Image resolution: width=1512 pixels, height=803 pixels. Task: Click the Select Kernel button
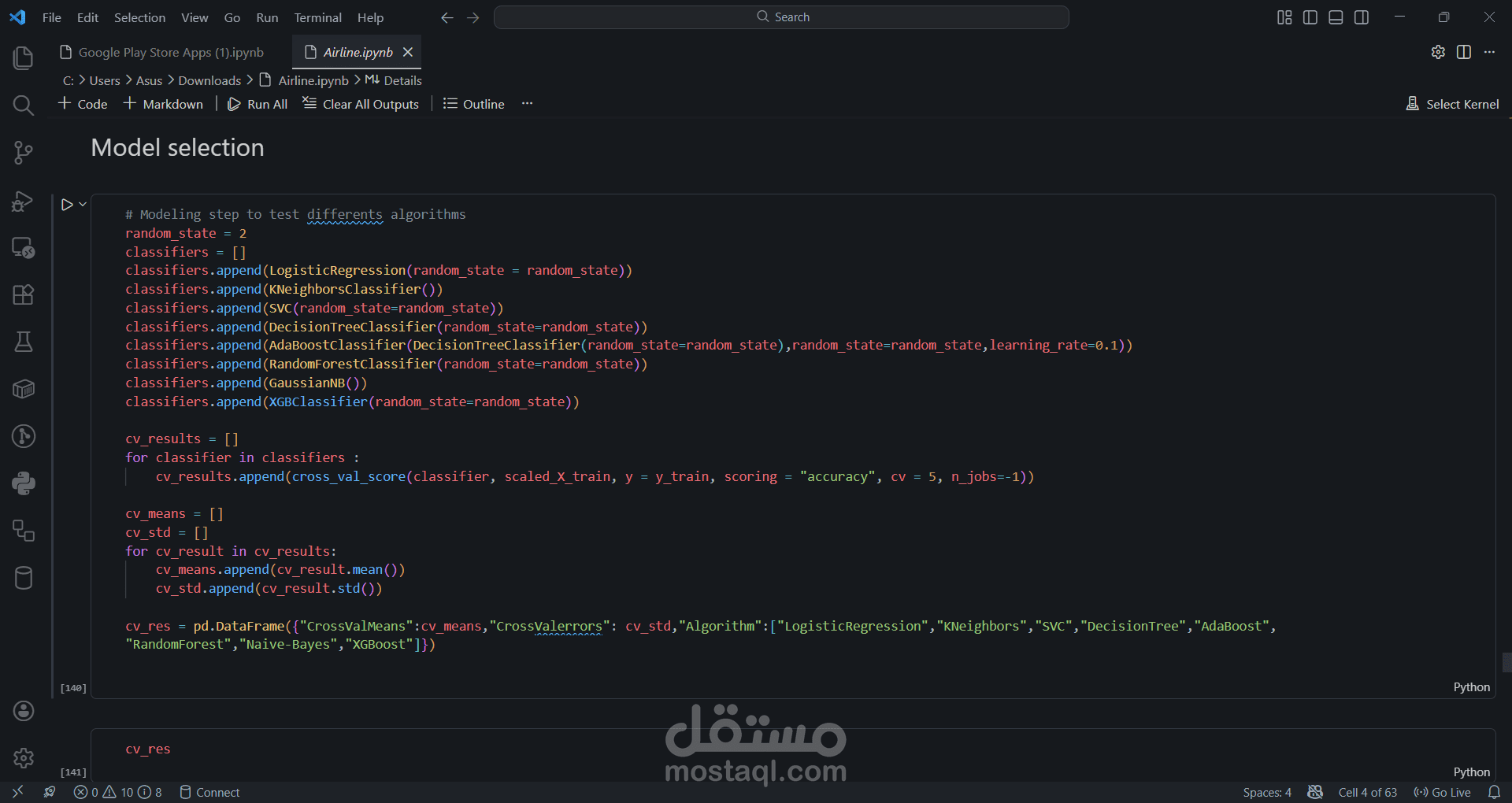pyautogui.click(x=1453, y=103)
